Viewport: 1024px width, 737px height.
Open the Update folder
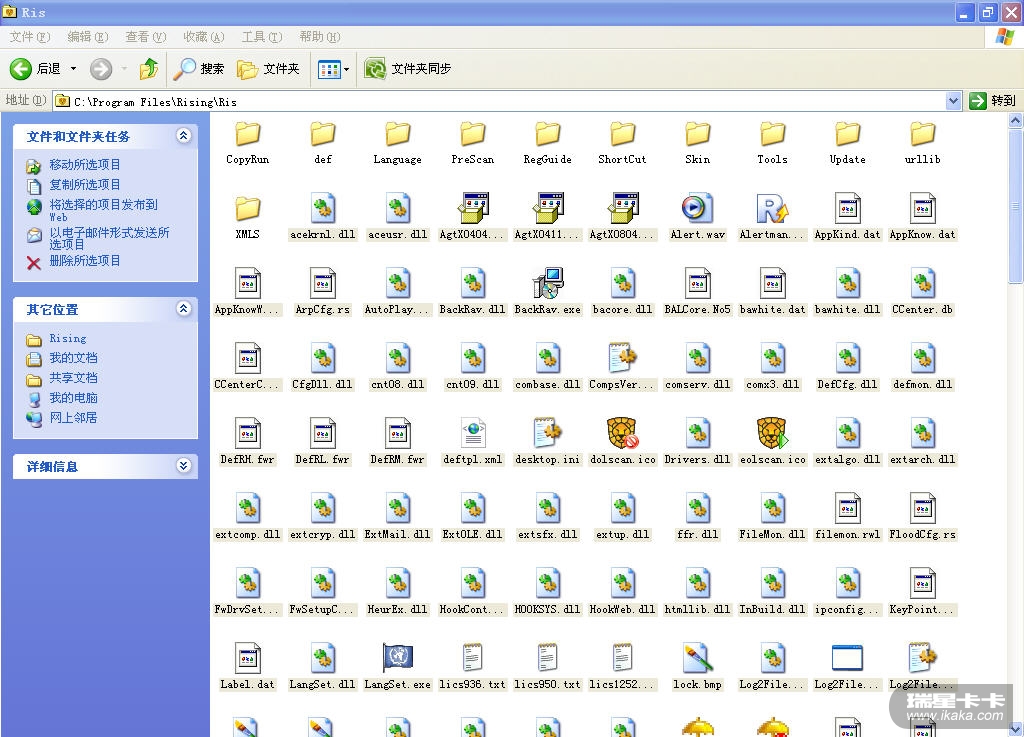coord(847,134)
